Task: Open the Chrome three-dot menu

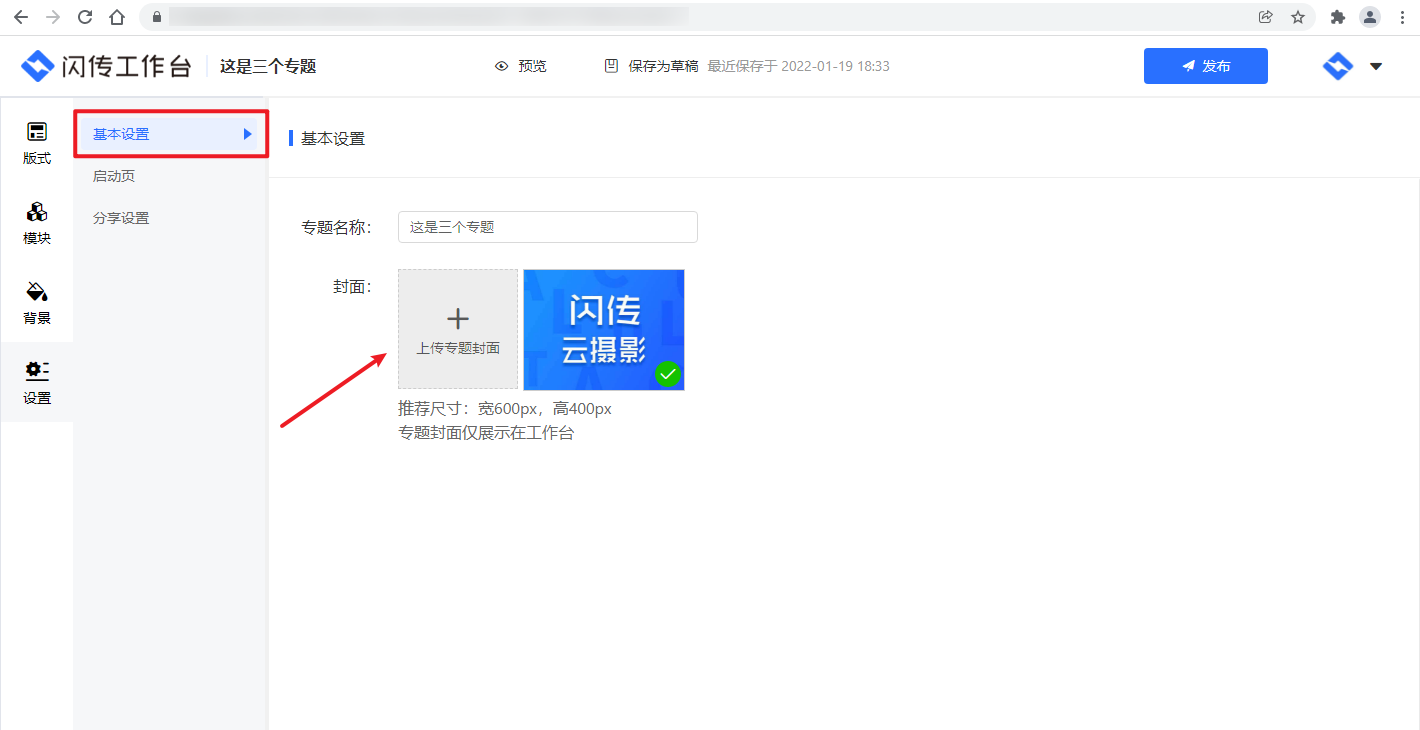Action: click(x=1401, y=17)
